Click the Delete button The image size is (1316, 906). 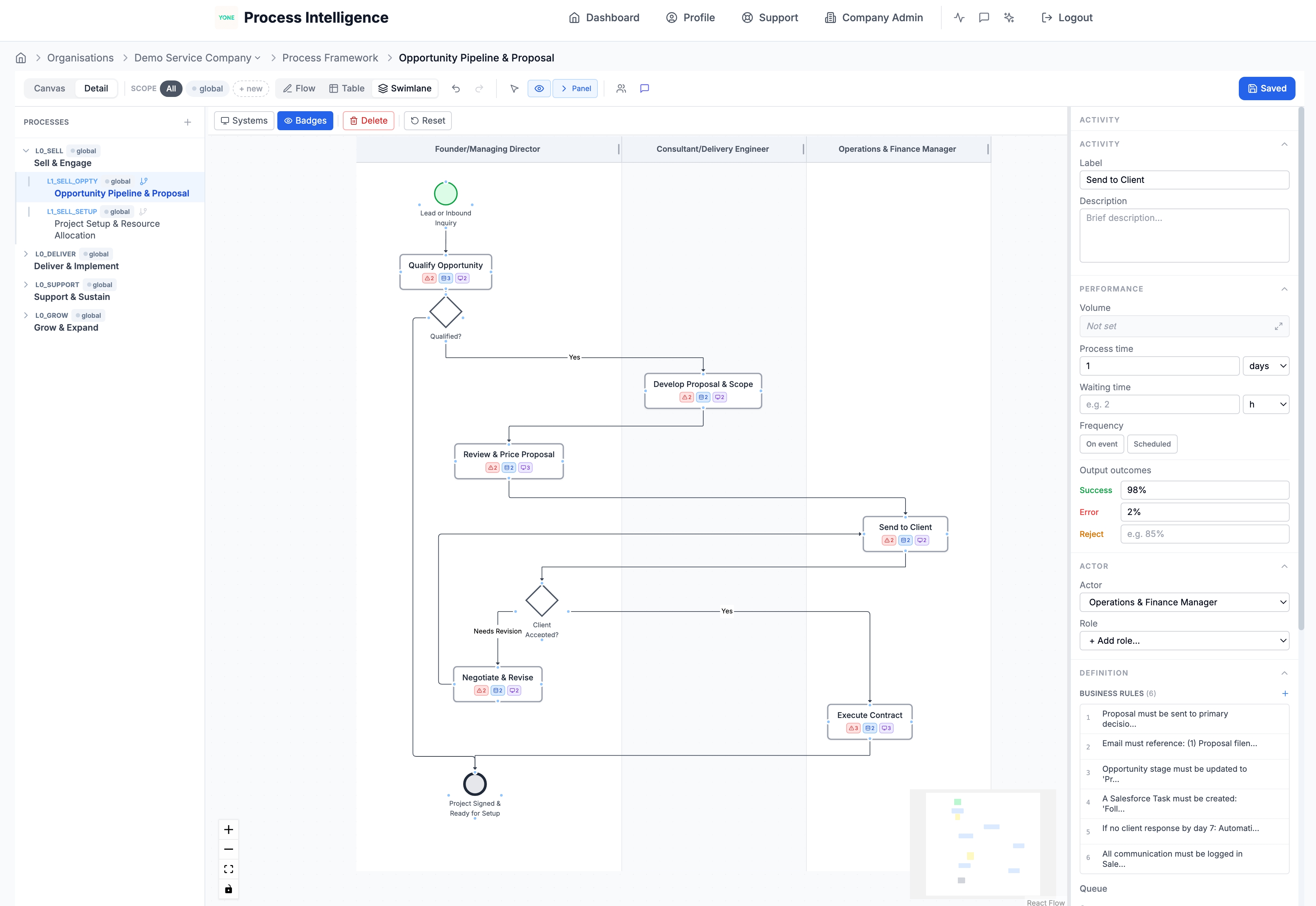(x=368, y=120)
